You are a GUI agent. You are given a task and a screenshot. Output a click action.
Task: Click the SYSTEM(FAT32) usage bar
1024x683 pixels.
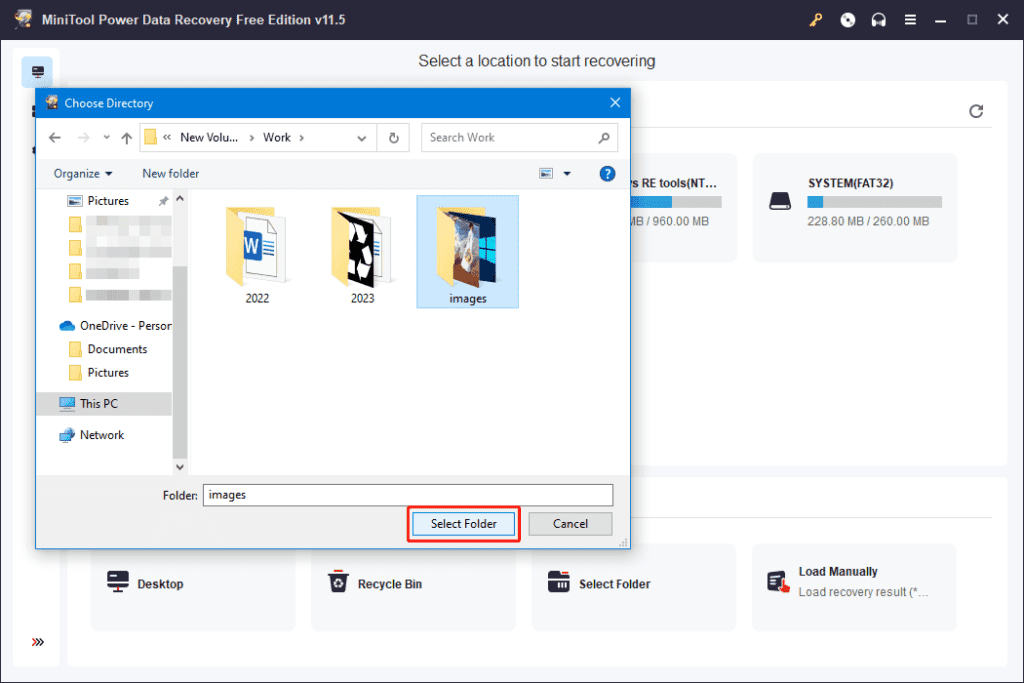pyautogui.click(x=874, y=202)
